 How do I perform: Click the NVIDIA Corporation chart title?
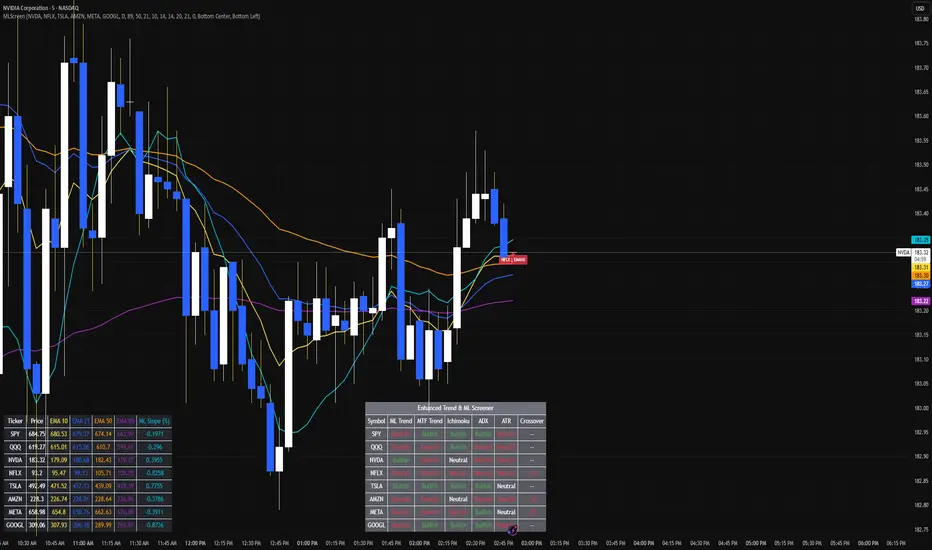[x=40, y=8]
